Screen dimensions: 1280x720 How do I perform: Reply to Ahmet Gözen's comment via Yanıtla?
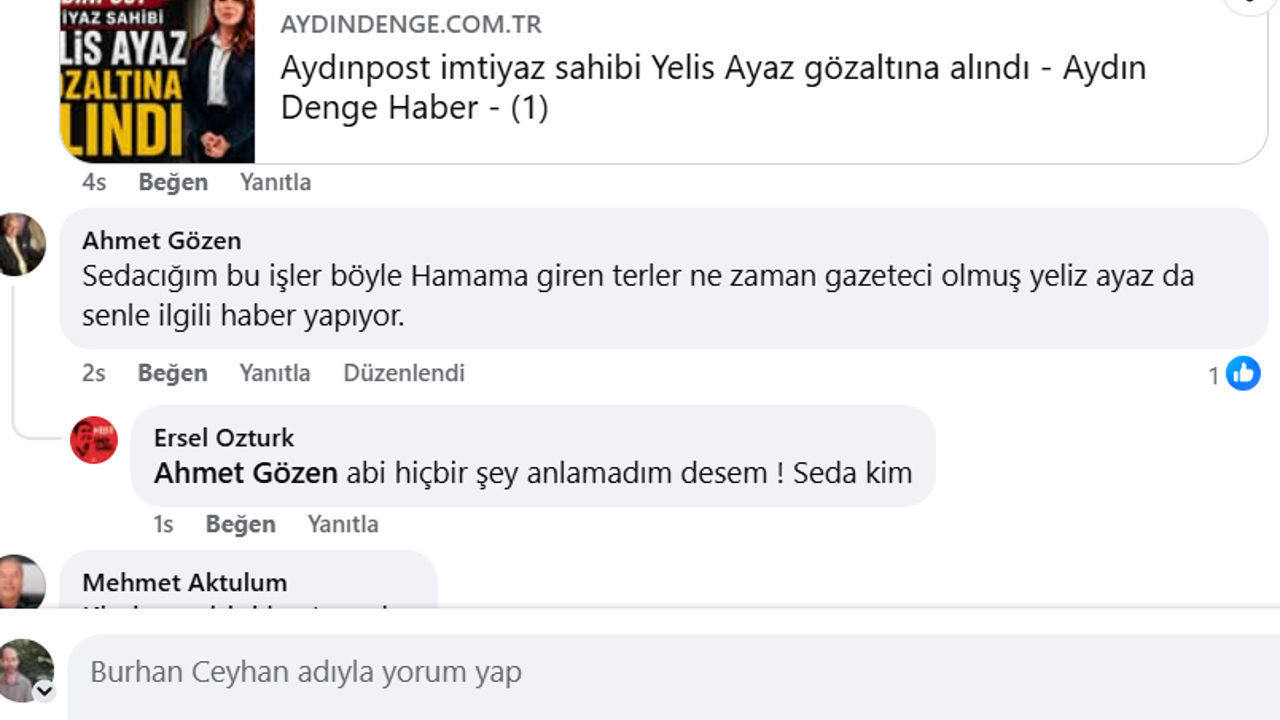275,373
